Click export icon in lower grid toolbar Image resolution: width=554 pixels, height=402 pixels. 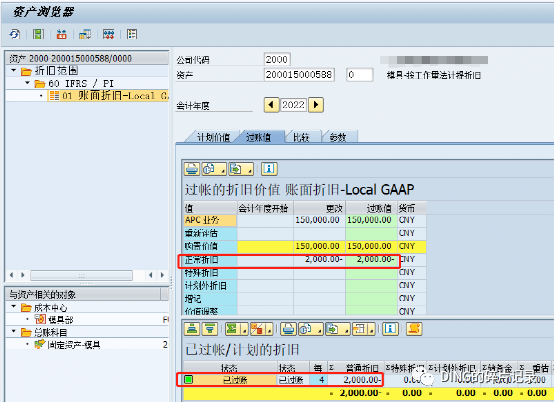333,329
